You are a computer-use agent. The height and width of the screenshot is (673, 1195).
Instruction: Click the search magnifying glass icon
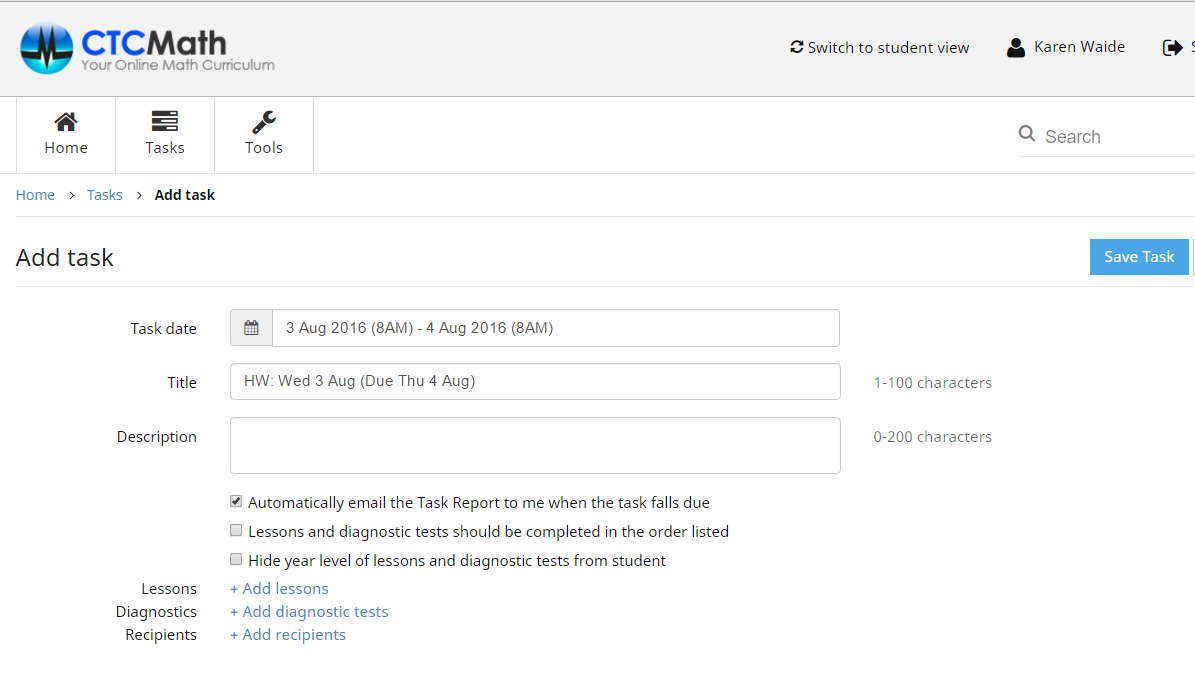pyautogui.click(x=1027, y=134)
